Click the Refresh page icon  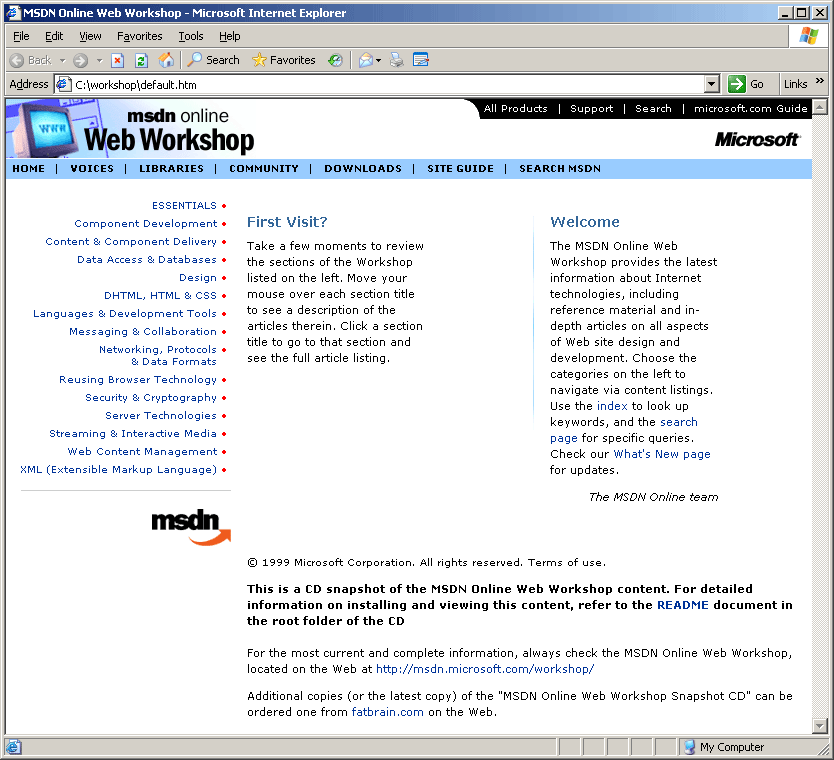tap(141, 60)
